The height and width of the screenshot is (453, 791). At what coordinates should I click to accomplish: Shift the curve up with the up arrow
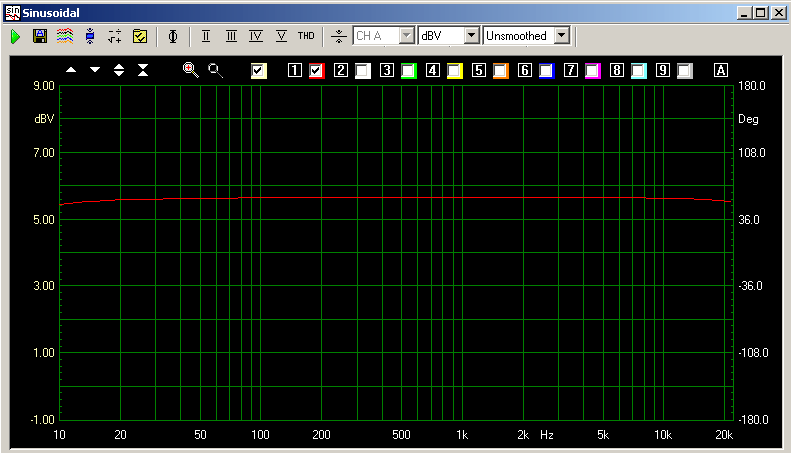pos(70,70)
